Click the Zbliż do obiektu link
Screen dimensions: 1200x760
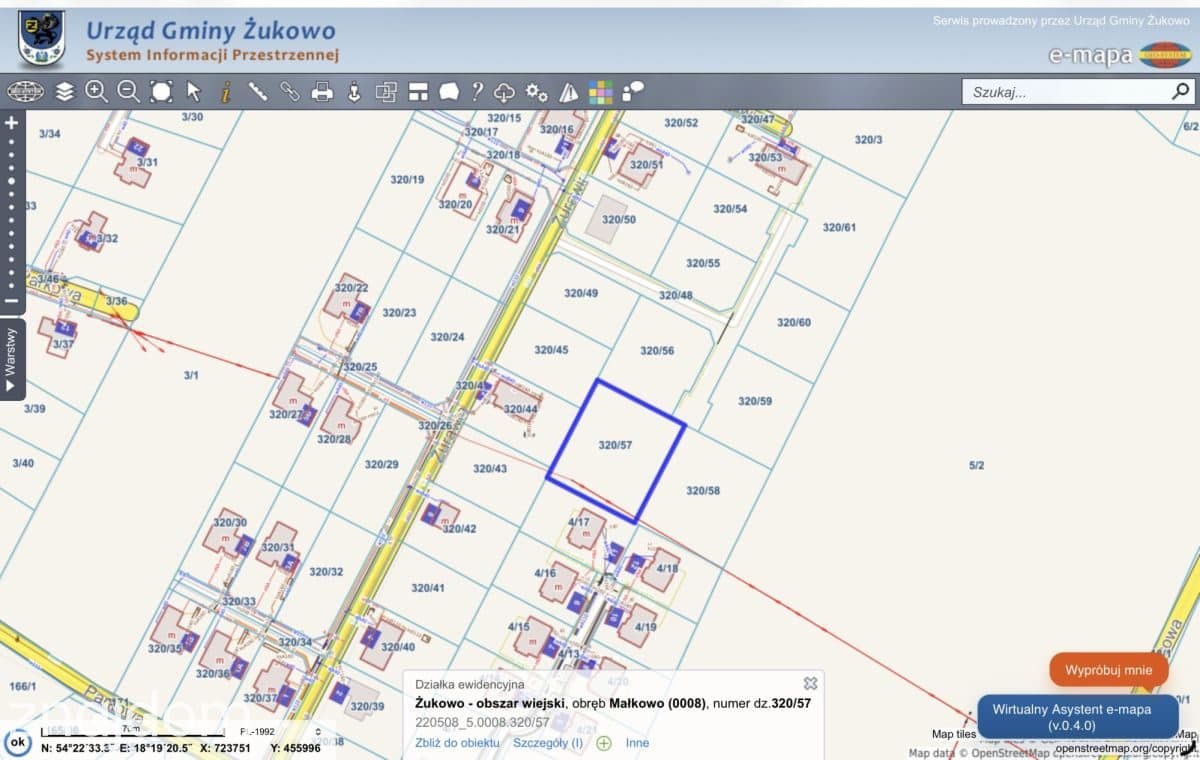click(457, 743)
